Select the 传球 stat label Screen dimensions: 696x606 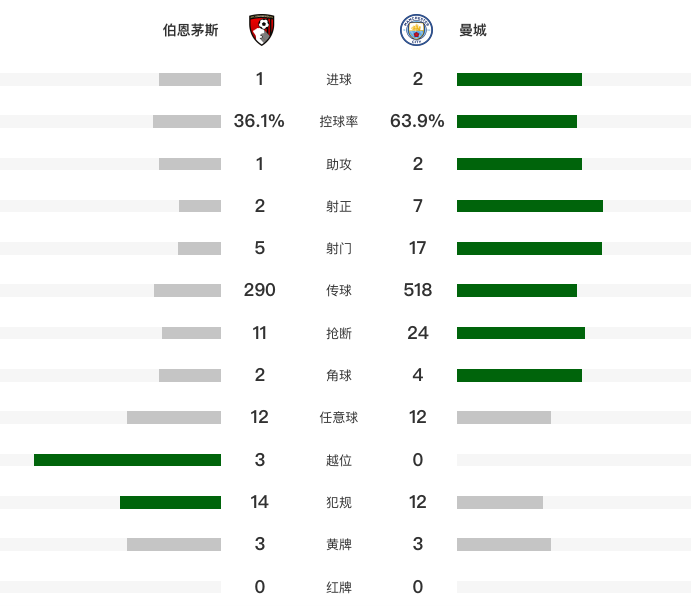coord(339,290)
